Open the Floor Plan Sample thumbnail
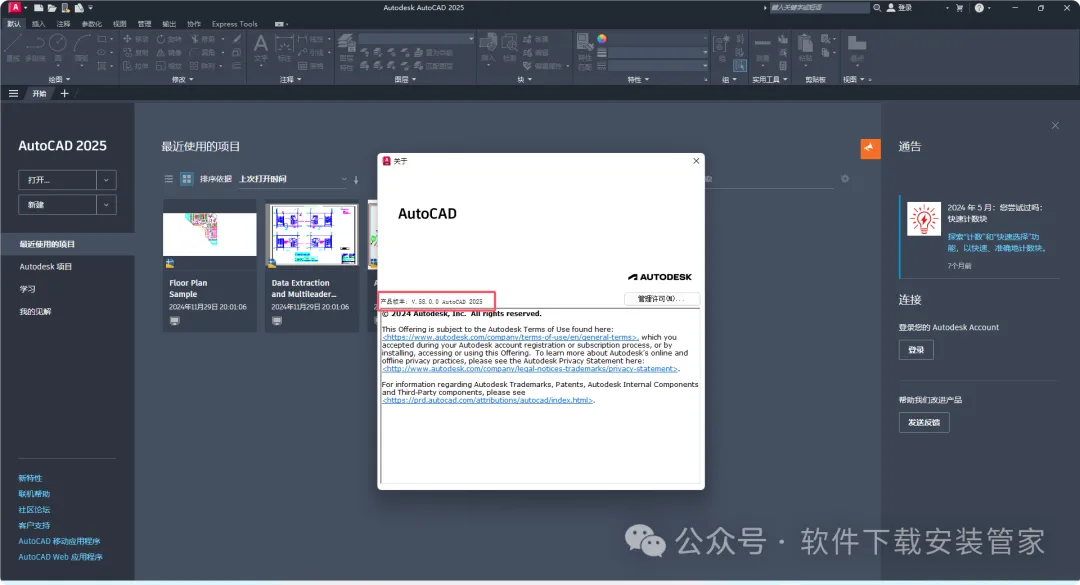 [x=209, y=234]
